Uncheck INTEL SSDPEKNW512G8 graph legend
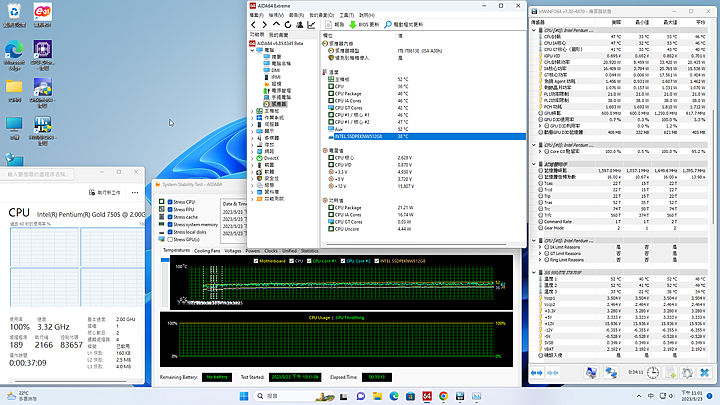Image resolution: width=720 pixels, height=405 pixels. pos(377,261)
